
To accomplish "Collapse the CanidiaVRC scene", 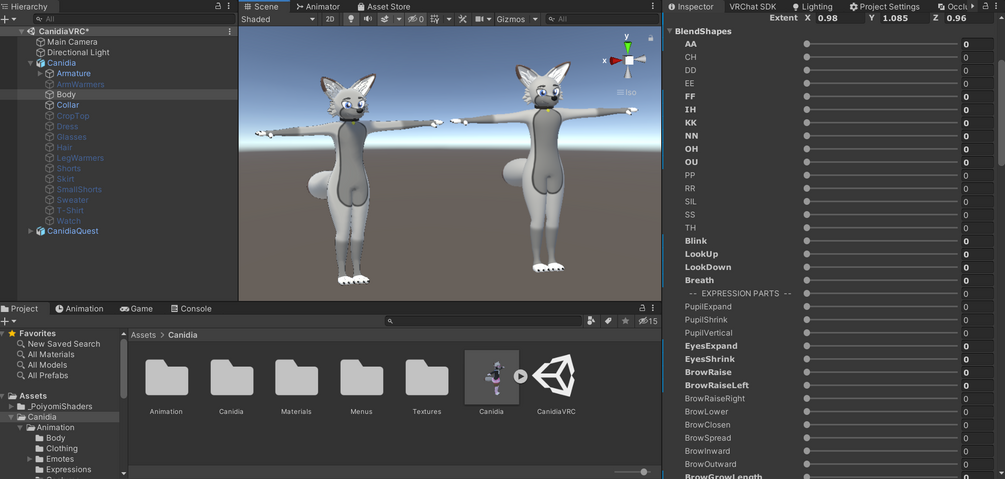I will (x=22, y=31).
